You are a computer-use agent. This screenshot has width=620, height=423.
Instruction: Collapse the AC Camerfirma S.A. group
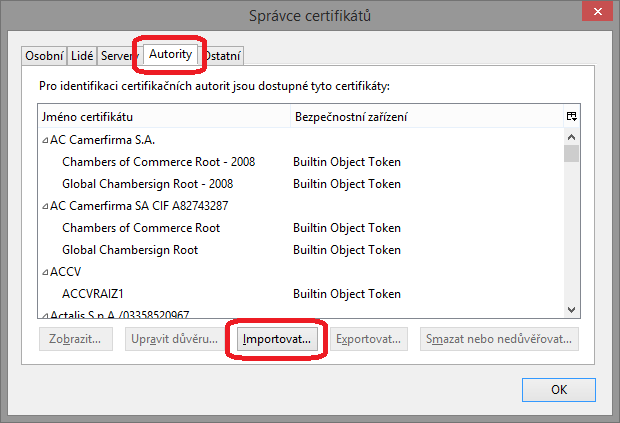[x=45, y=140]
